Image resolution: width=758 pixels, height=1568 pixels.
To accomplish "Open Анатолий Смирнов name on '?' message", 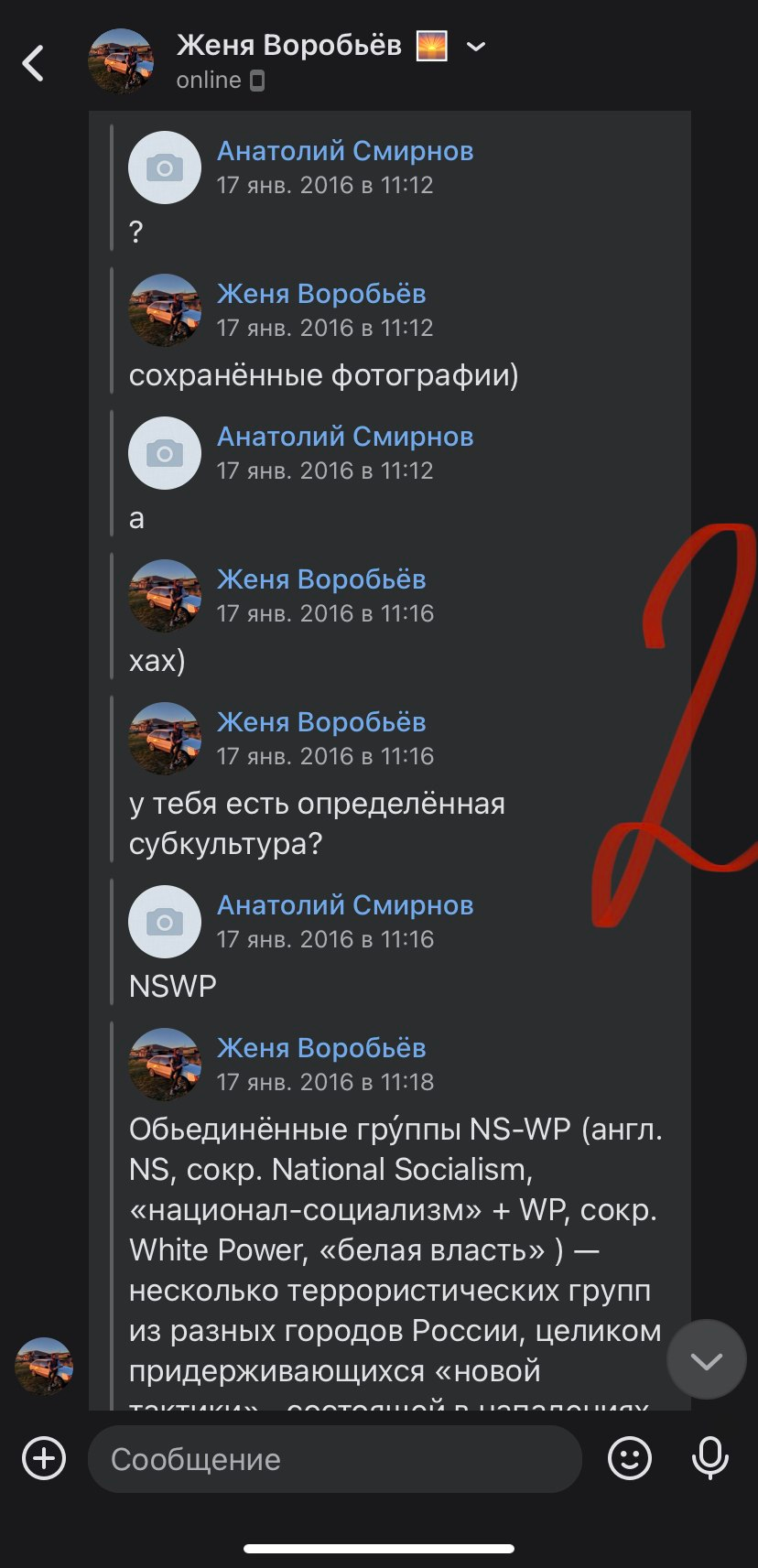I will click(x=345, y=151).
